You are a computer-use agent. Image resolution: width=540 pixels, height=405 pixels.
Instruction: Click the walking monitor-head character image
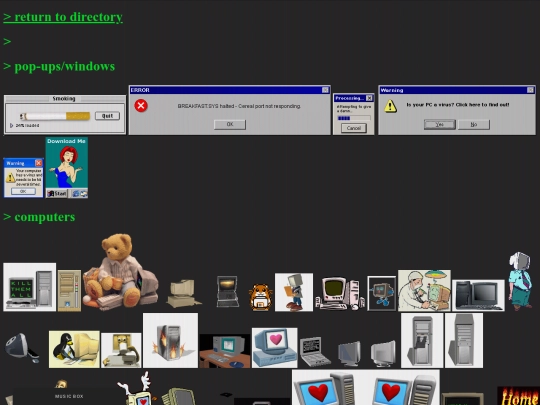pyautogui.click(x=294, y=292)
